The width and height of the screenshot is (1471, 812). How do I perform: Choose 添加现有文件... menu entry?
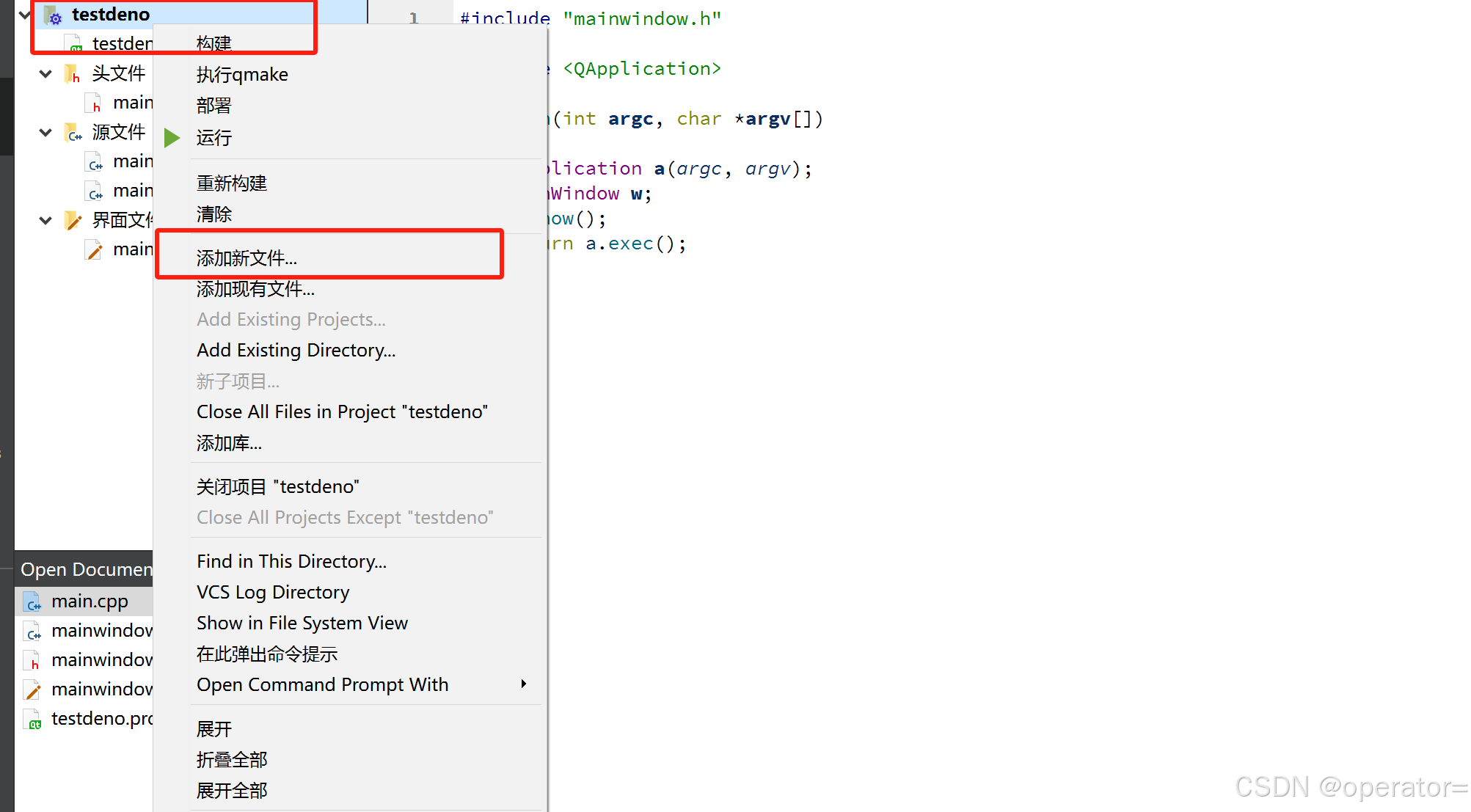[x=255, y=289]
